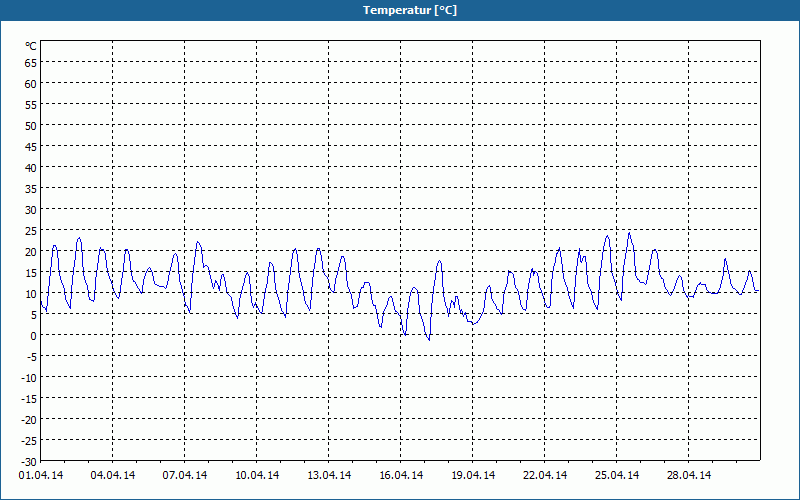Click the 16.04.14 date label

pos(401,475)
